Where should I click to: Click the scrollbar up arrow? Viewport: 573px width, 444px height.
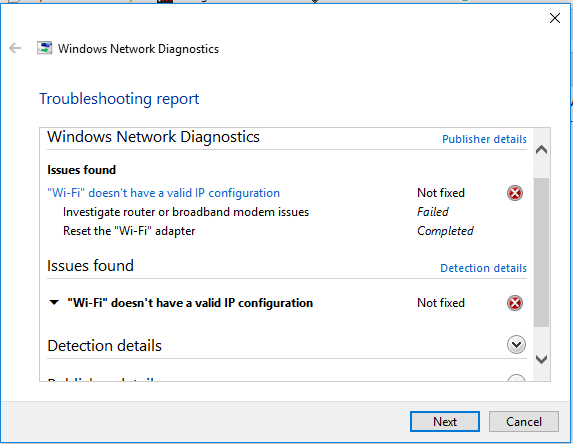click(x=541, y=149)
